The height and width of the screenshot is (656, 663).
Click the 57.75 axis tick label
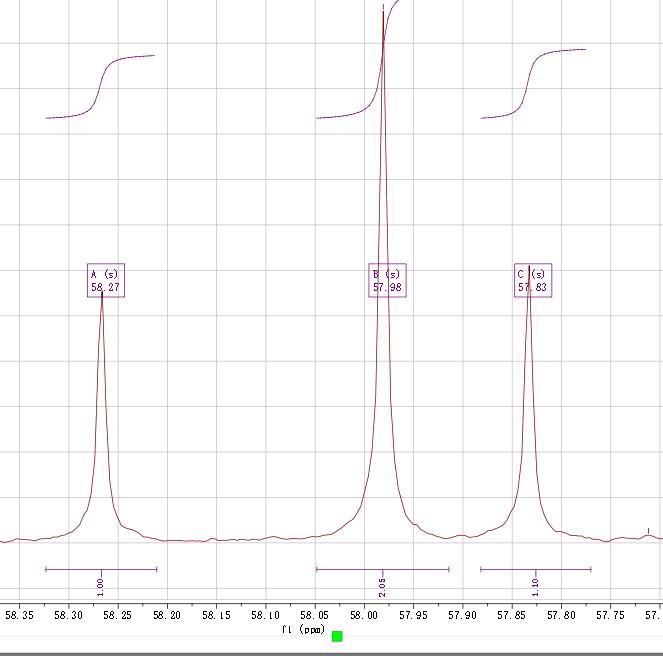pos(610,616)
